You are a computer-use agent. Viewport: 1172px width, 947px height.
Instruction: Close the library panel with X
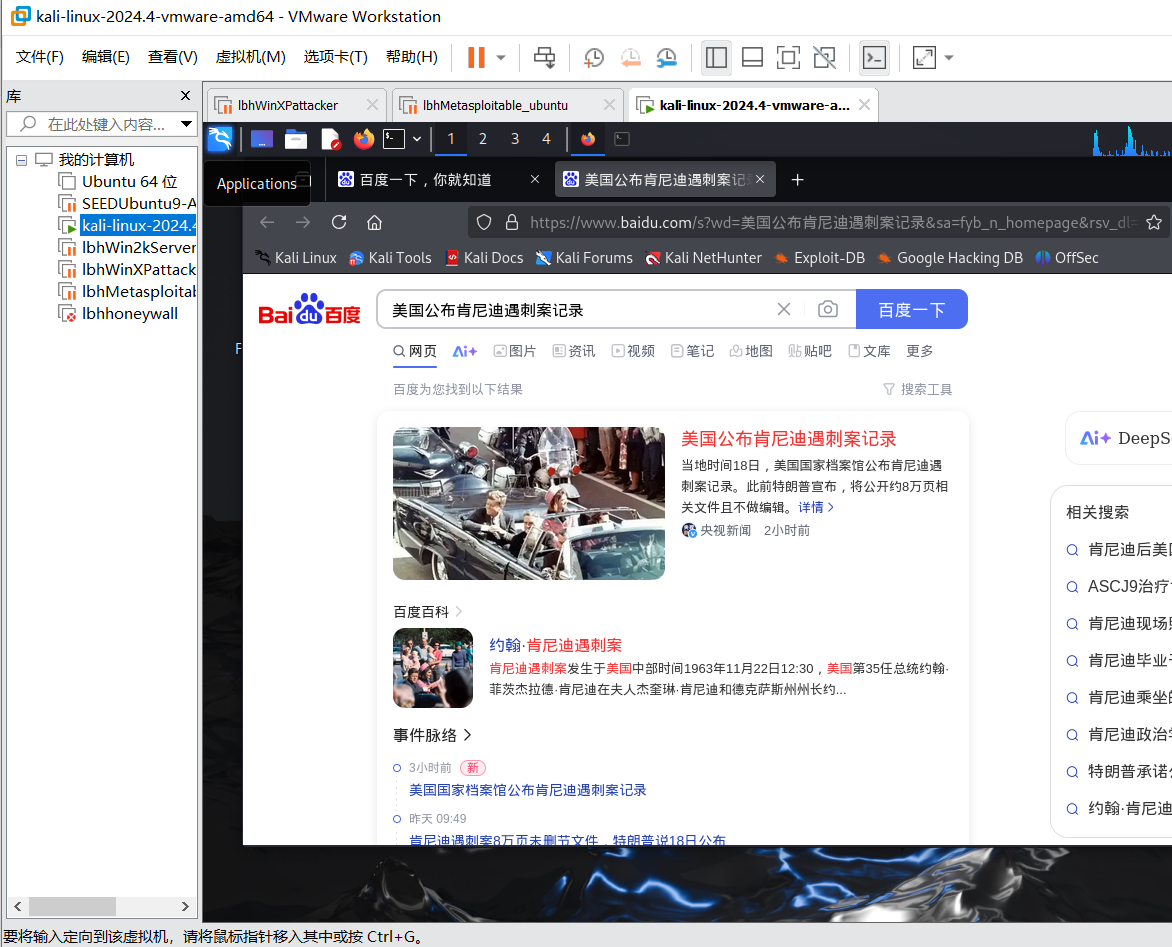(x=185, y=96)
